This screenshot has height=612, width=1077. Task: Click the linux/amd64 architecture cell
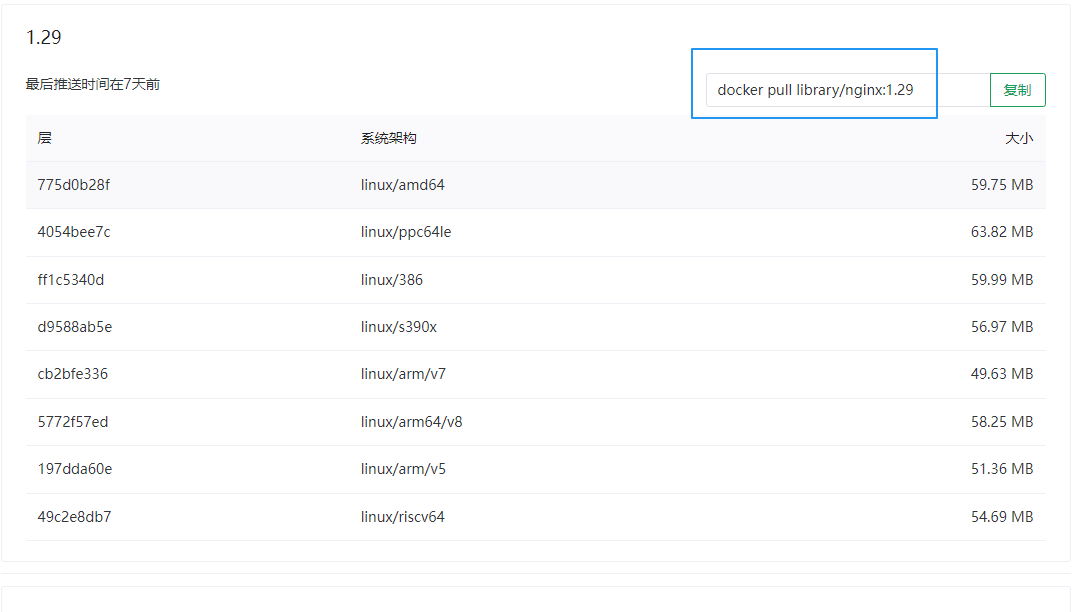pos(403,185)
